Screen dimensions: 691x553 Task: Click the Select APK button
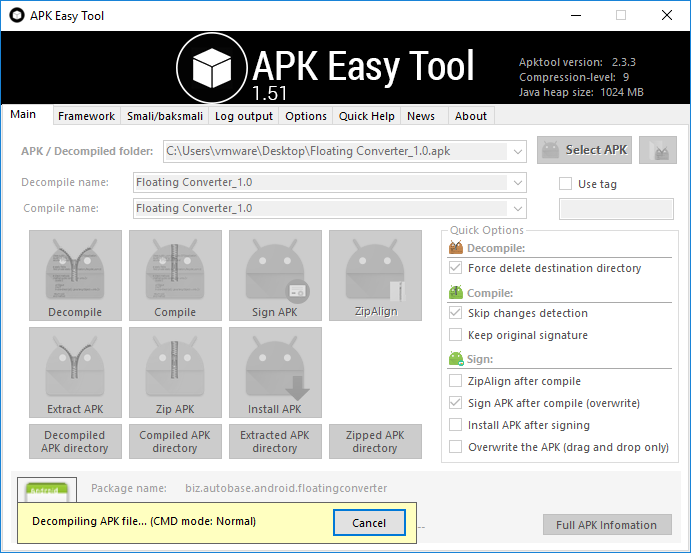[584, 150]
